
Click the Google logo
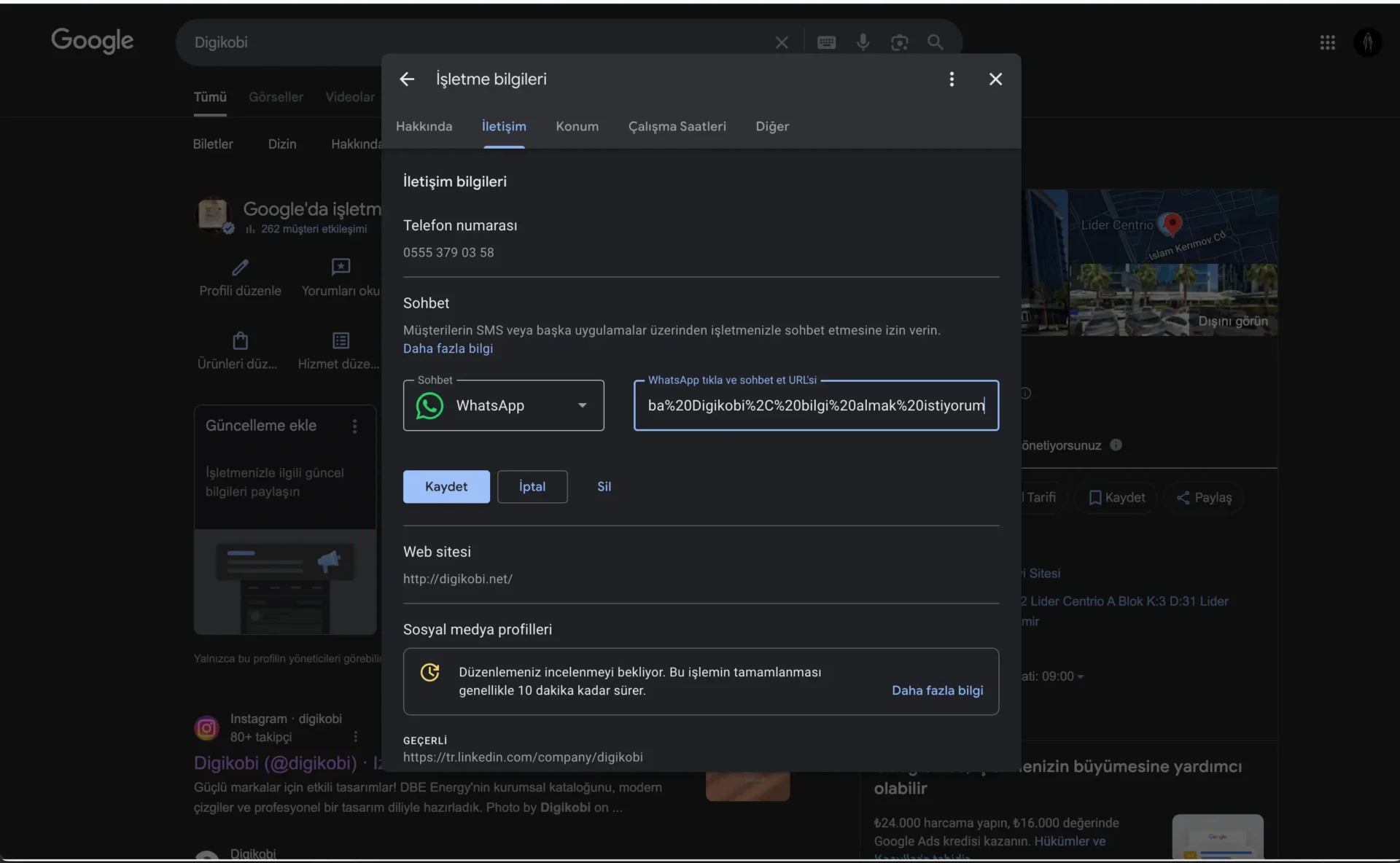coord(93,41)
